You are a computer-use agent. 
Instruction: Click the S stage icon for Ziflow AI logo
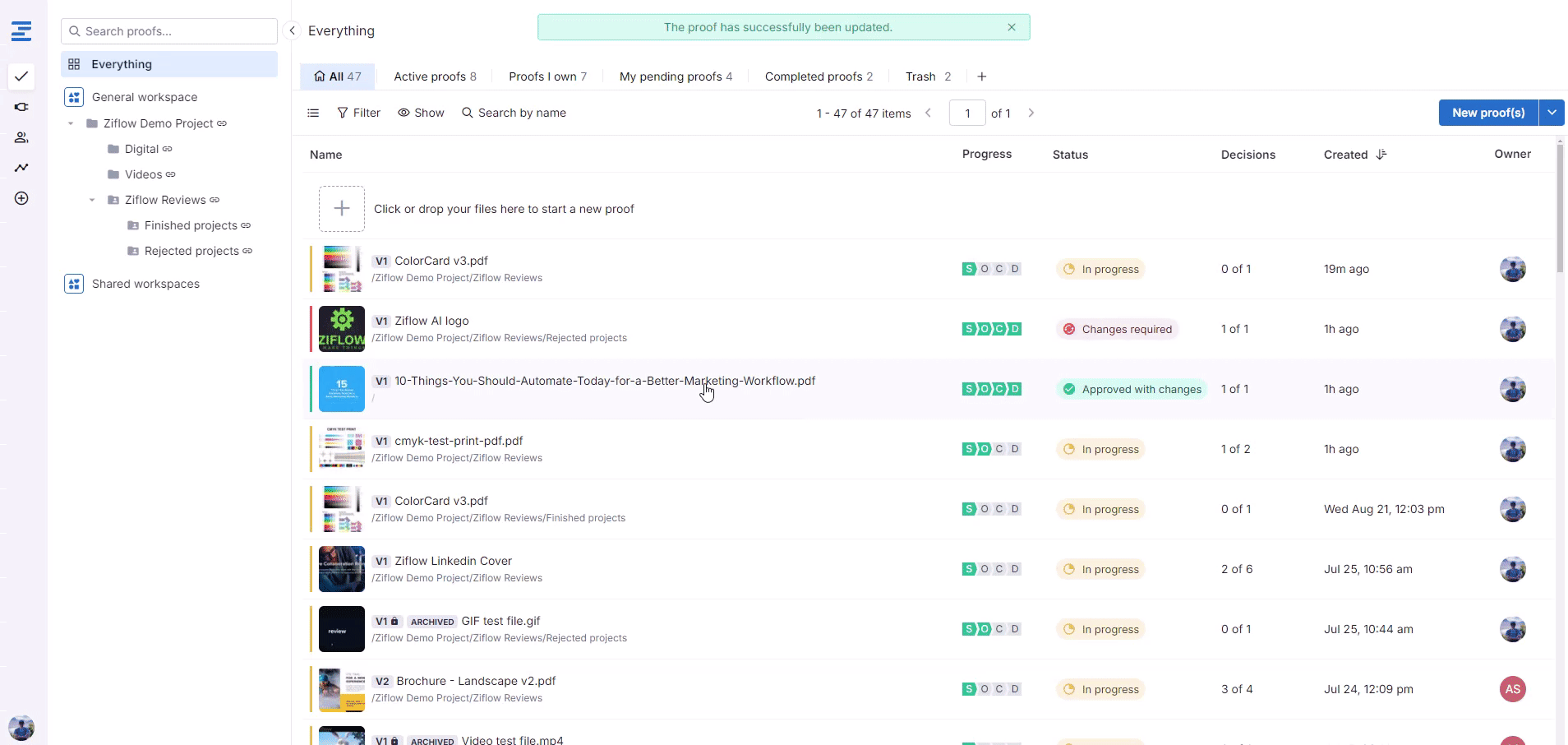969,329
